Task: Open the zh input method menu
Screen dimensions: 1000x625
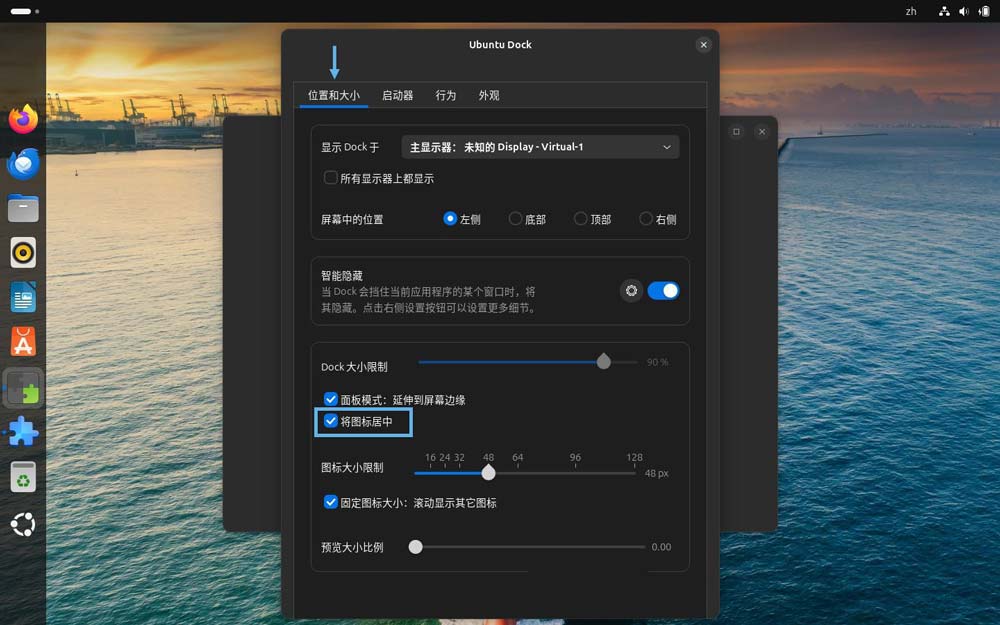Action: (x=911, y=11)
